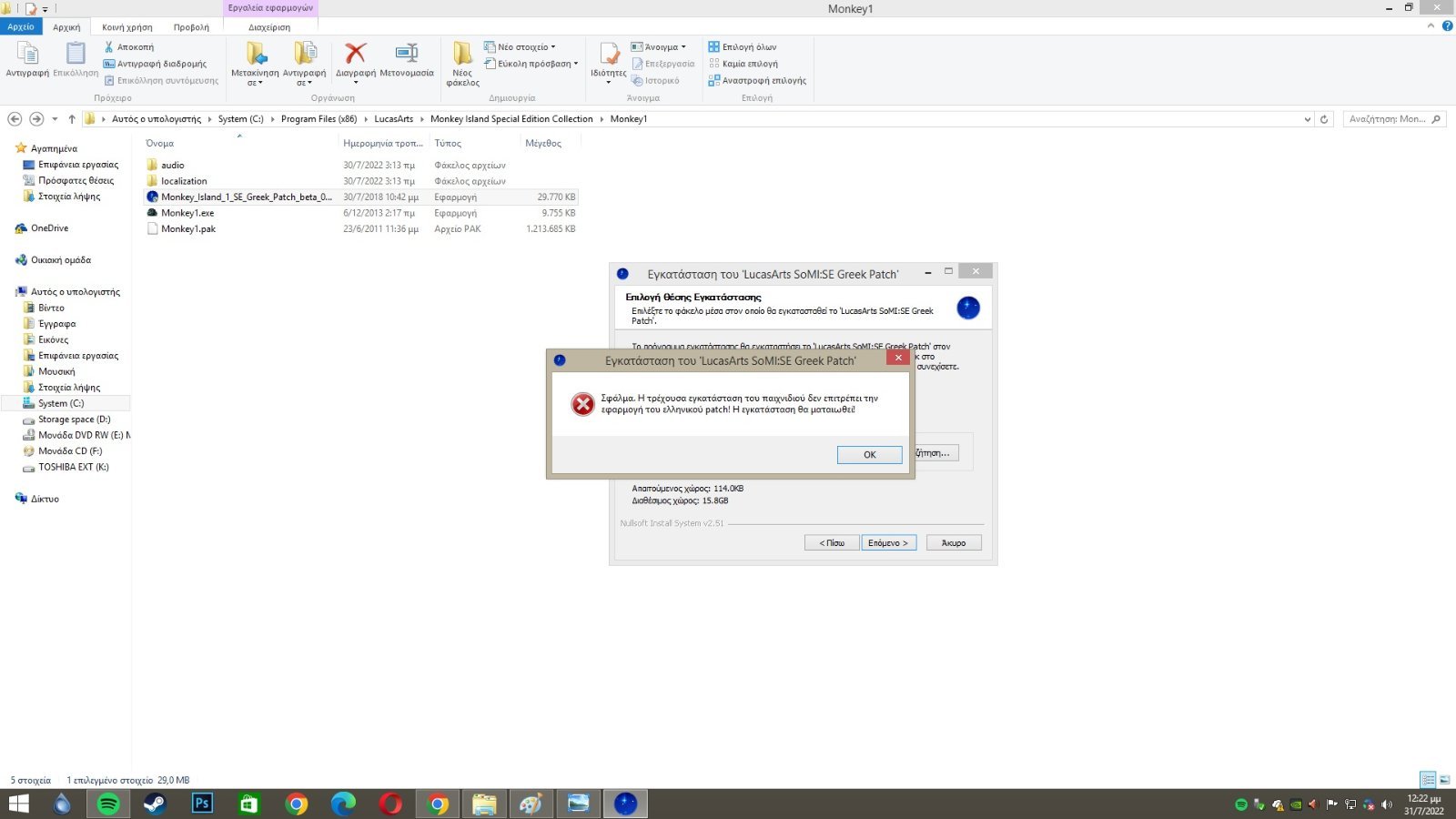Click OK in the error dialog

click(870, 454)
